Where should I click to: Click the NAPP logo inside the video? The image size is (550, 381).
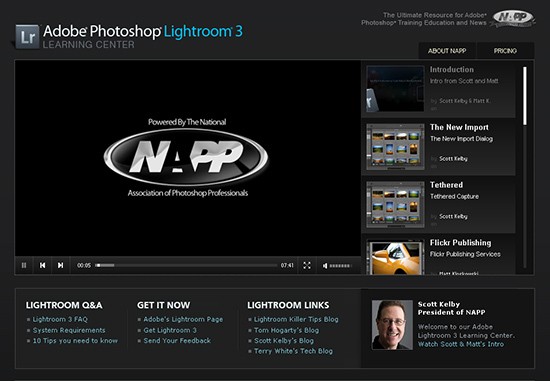tap(186, 157)
